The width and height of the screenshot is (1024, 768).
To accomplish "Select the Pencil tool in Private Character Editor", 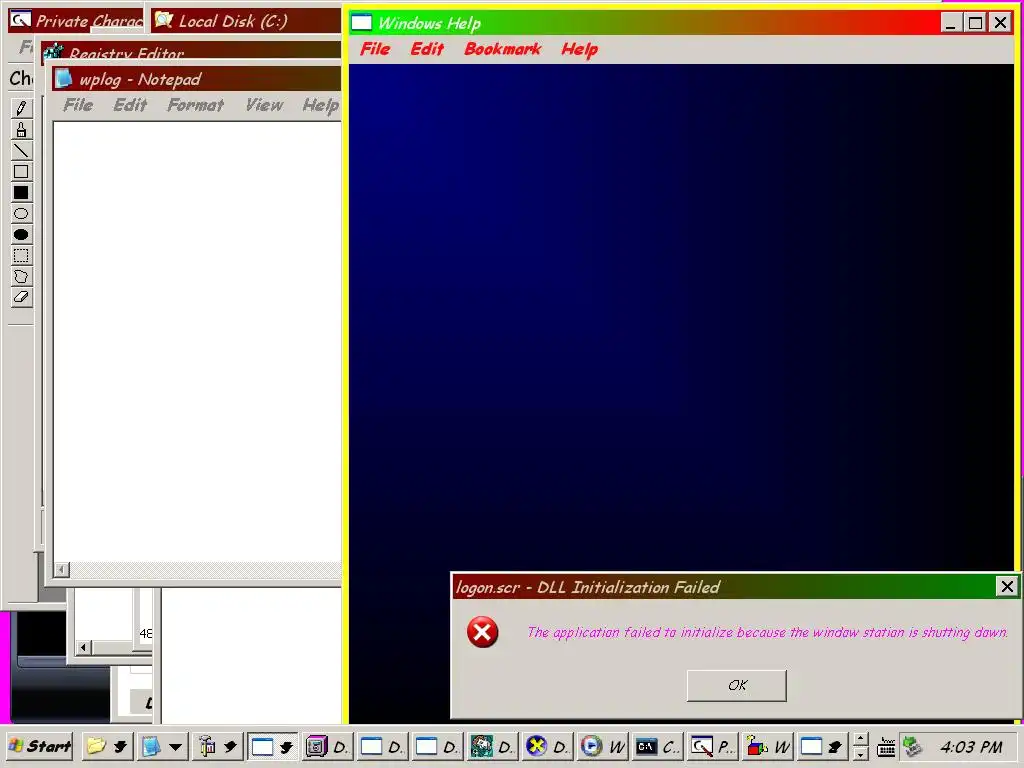I will 21,108.
